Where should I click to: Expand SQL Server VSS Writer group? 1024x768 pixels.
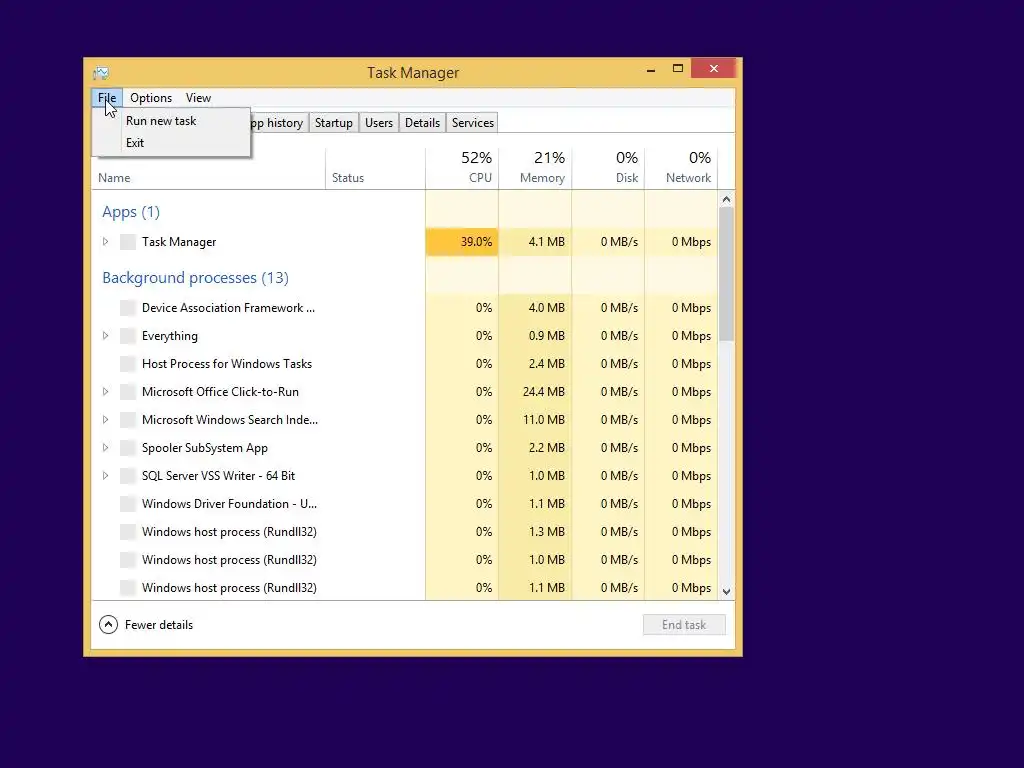[105, 476]
